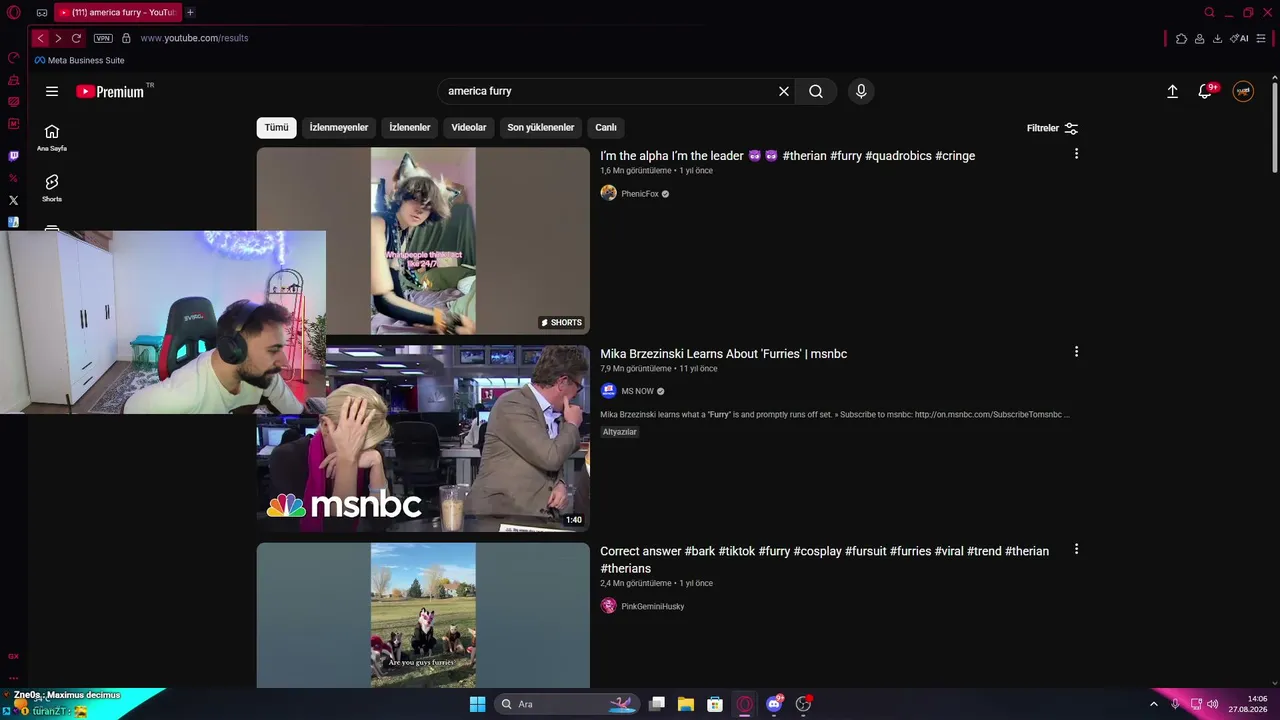Open the Filtreler search filters
Image resolution: width=1280 pixels, height=720 pixels.
click(x=1053, y=128)
